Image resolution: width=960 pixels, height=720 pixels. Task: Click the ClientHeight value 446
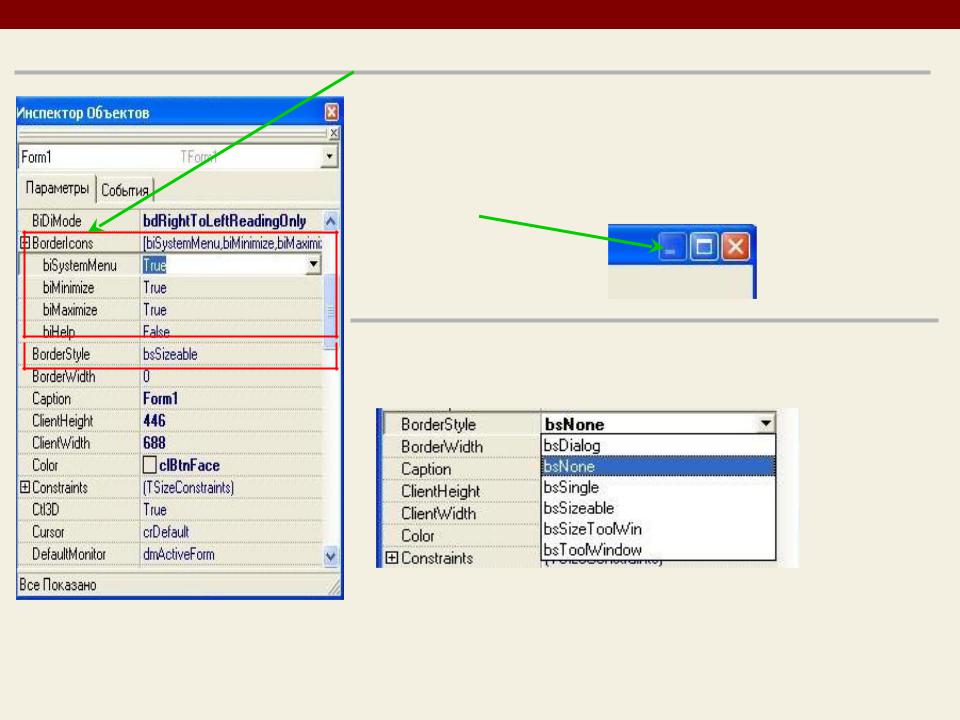[154, 421]
